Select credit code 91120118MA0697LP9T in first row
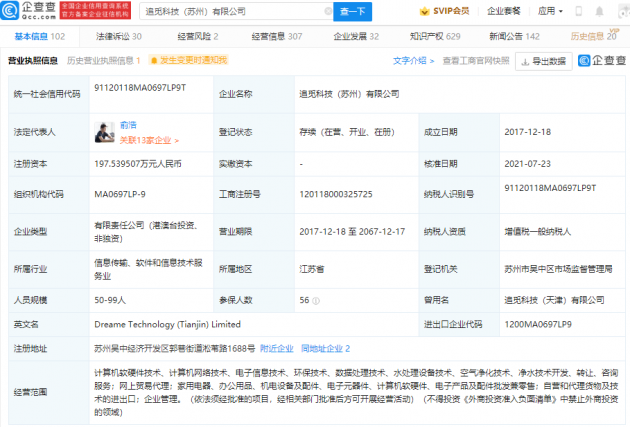The image size is (630, 427). [140, 88]
